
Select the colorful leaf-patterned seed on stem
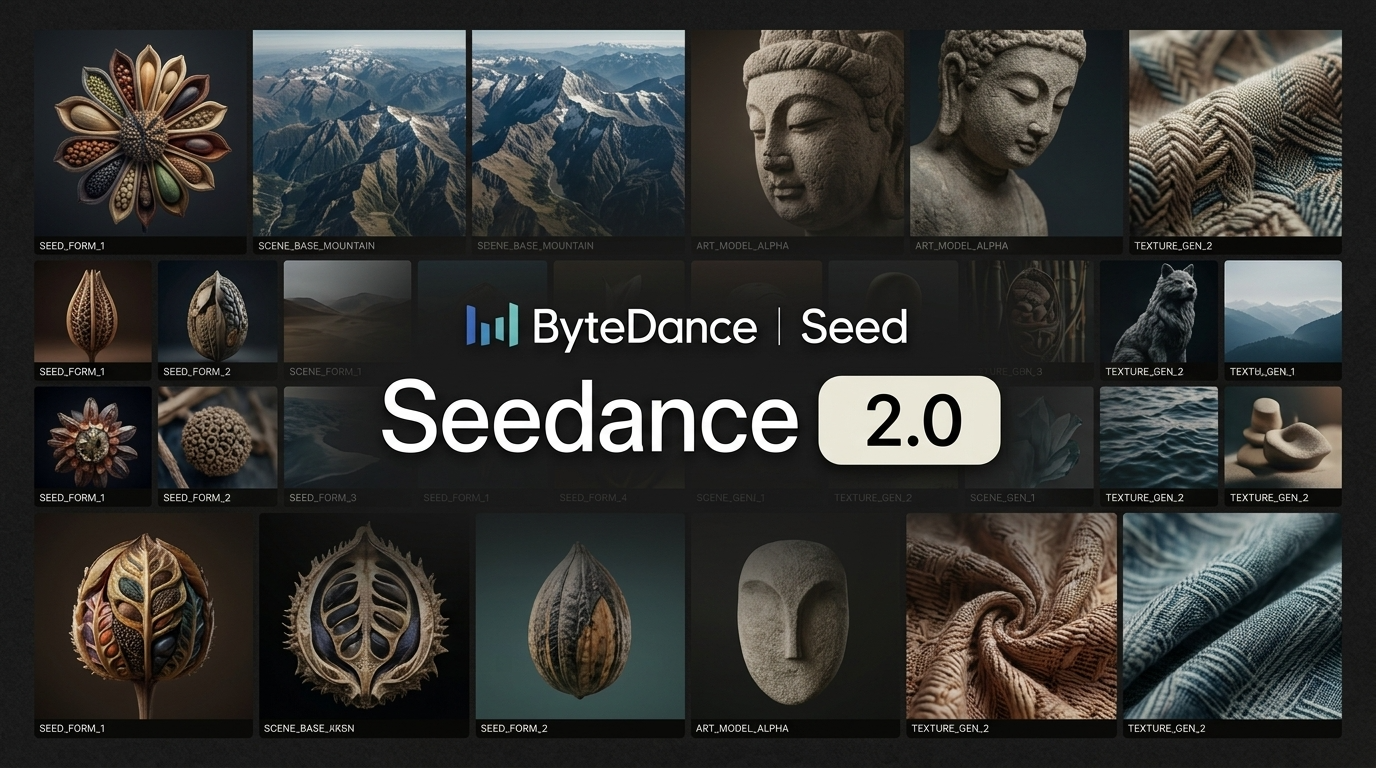point(144,616)
